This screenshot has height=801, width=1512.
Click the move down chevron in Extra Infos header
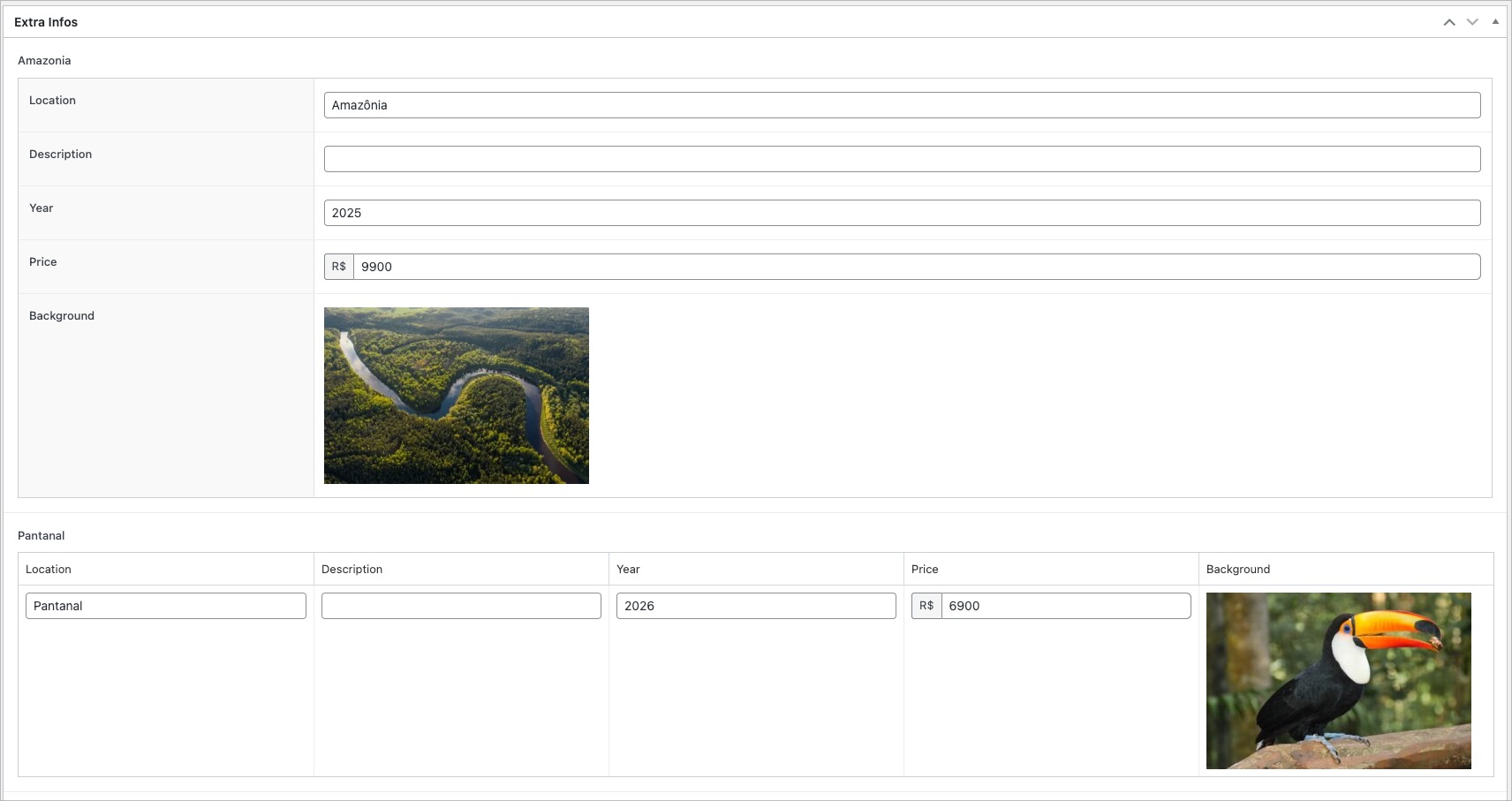1472,22
